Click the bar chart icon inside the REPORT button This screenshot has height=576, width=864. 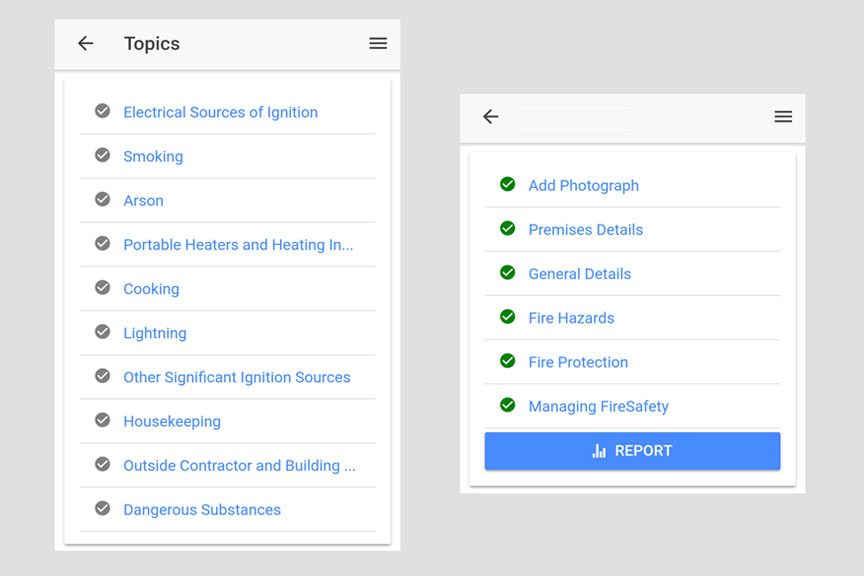coord(598,450)
